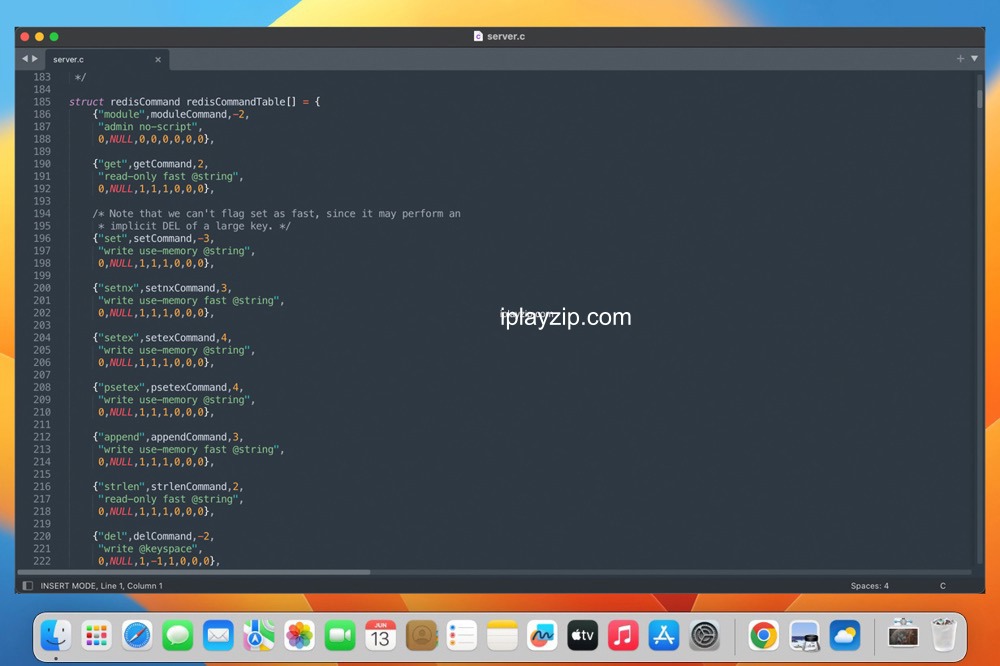Open Apple TV from the dock
1000x666 pixels.
click(582, 635)
